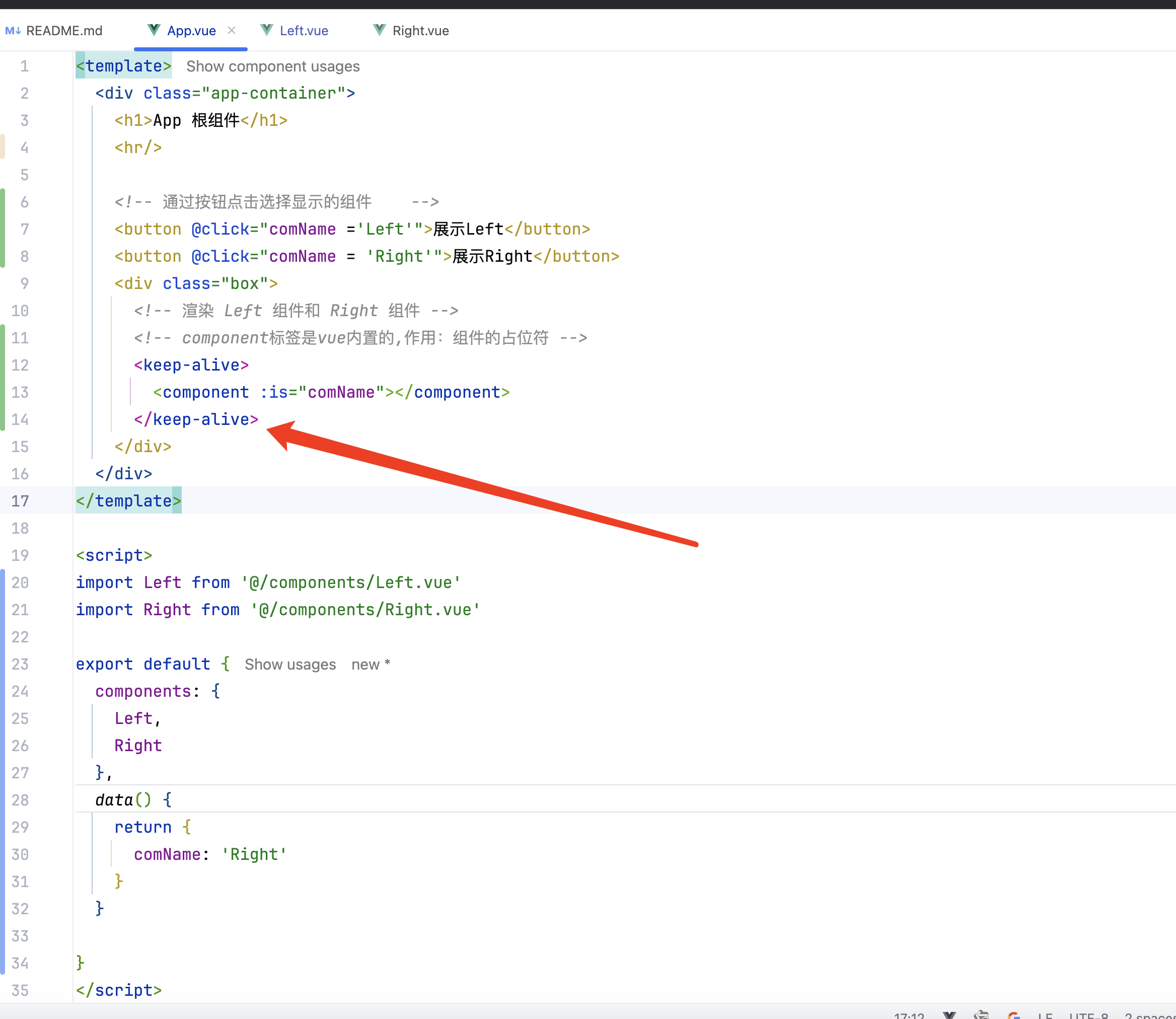The height and width of the screenshot is (1019, 1176).
Task: Click the Vue logo on App.vue tab
Action: (x=154, y=30)
